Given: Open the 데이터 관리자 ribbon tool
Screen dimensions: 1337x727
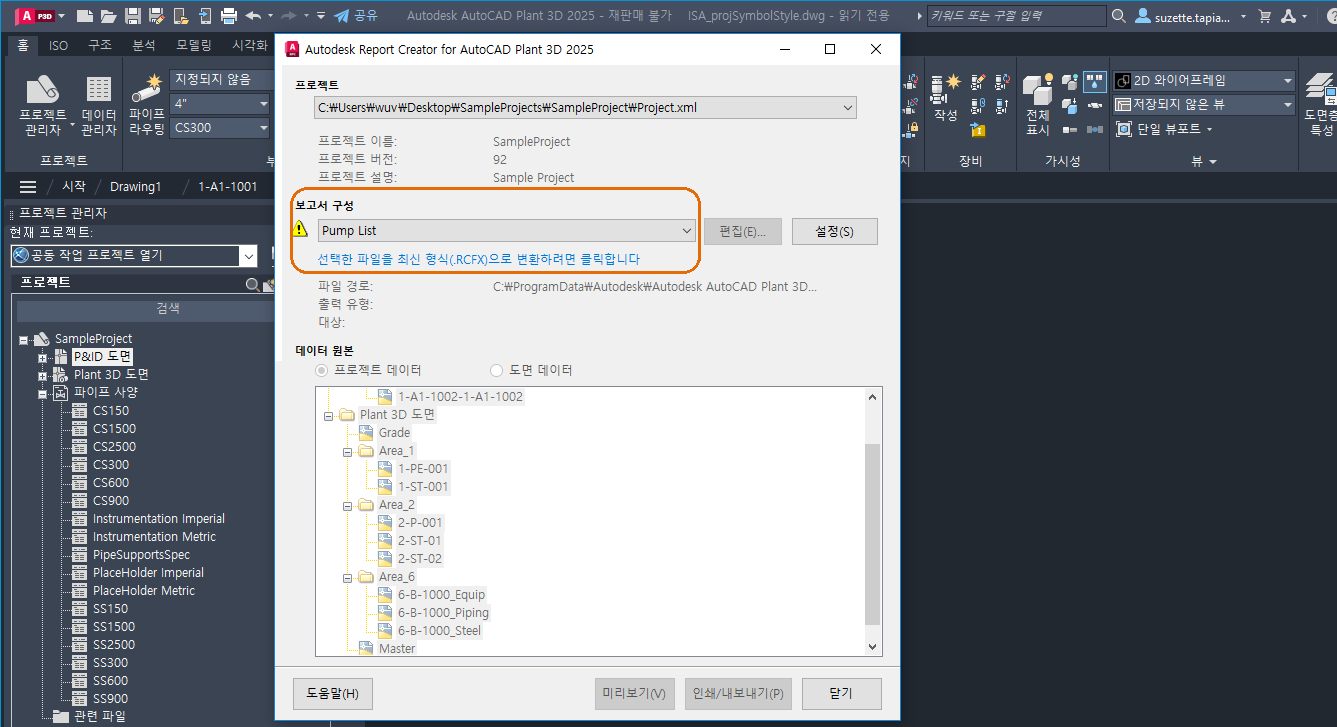Looking at the screenshot, I should point(98,107).
